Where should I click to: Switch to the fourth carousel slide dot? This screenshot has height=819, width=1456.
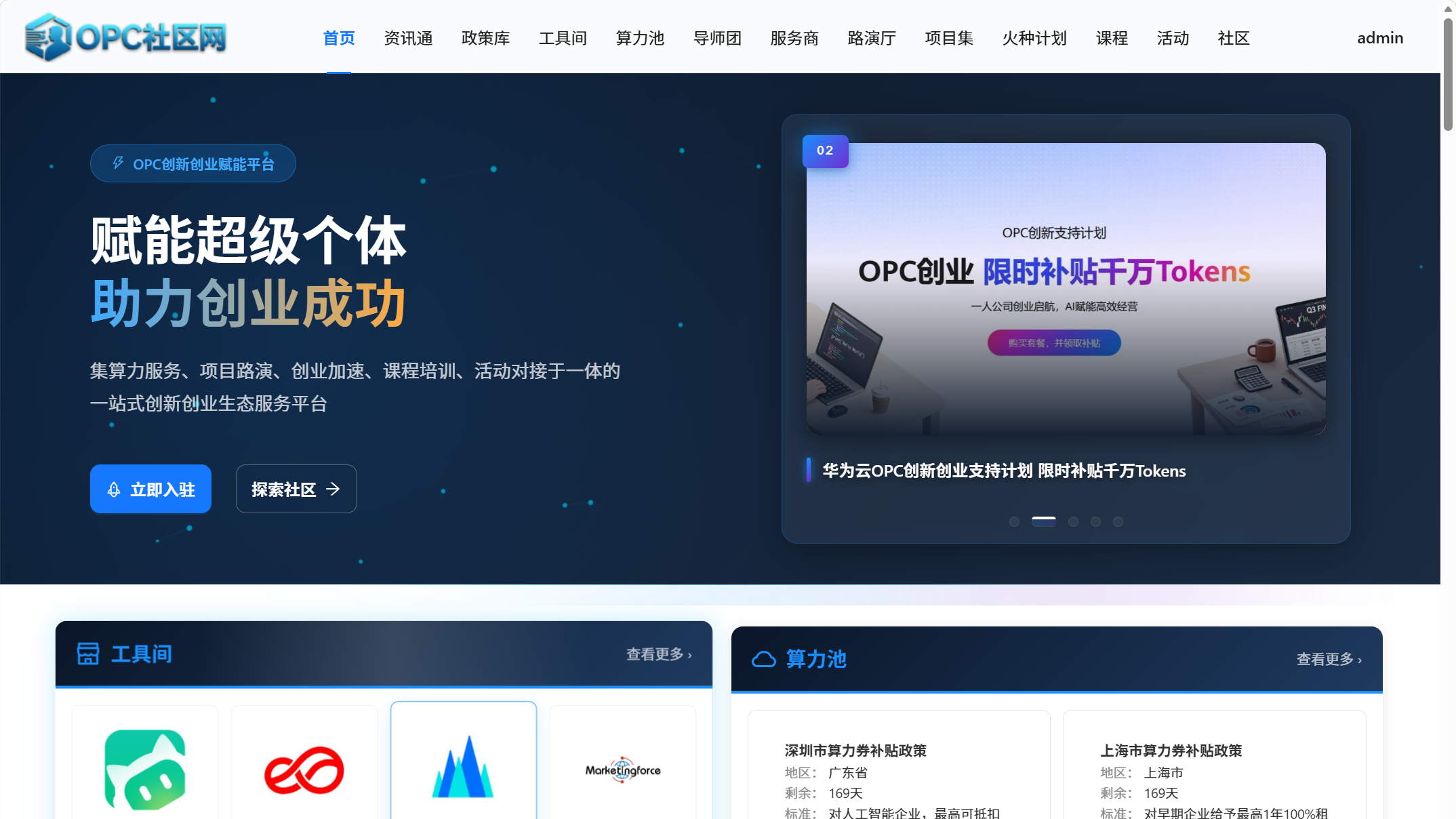point(1095,521)
